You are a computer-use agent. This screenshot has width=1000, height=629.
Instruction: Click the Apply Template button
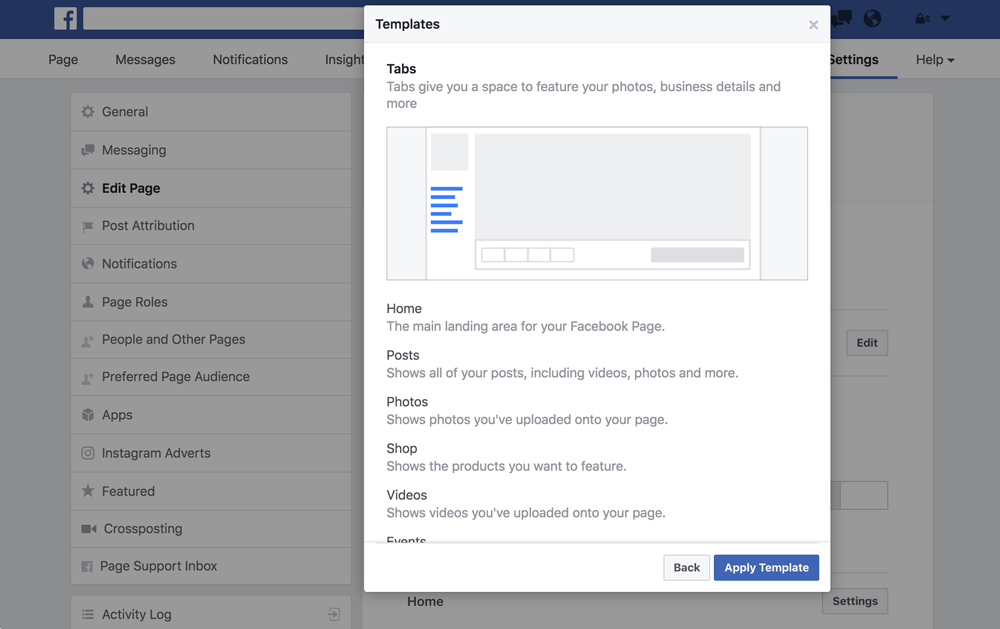pos(766,567)
